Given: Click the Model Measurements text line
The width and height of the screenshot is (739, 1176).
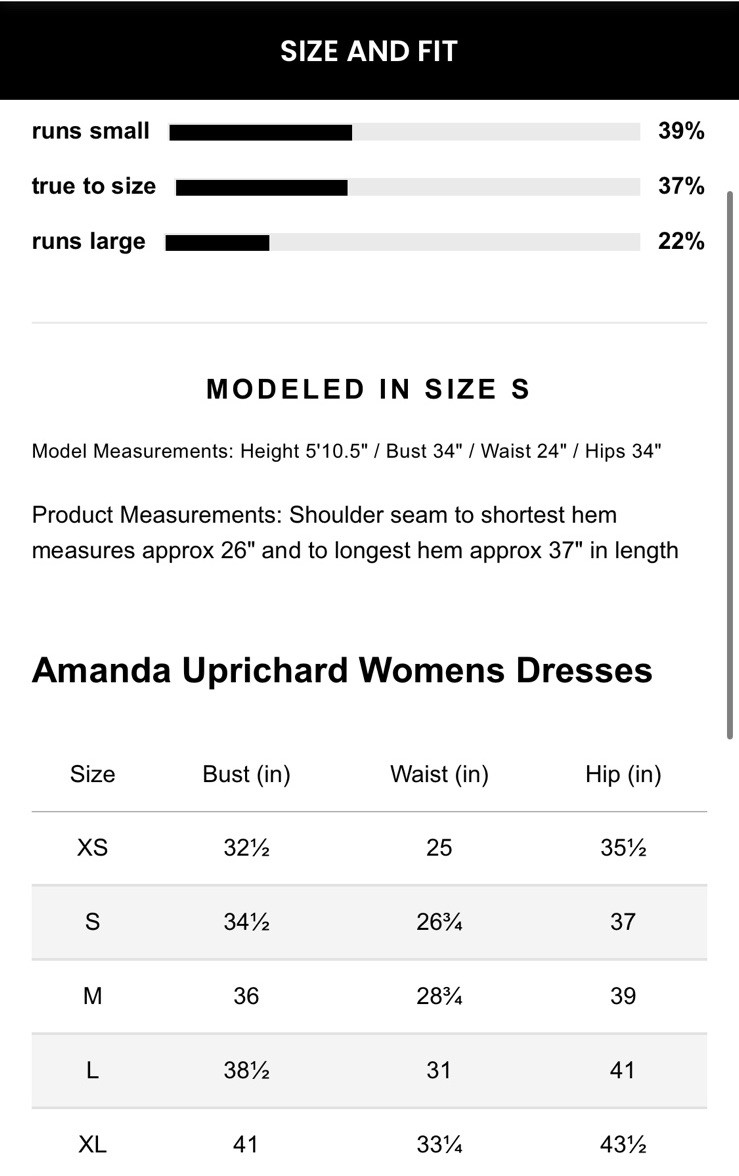Looking at the screenshot, I should coord(347,451).
